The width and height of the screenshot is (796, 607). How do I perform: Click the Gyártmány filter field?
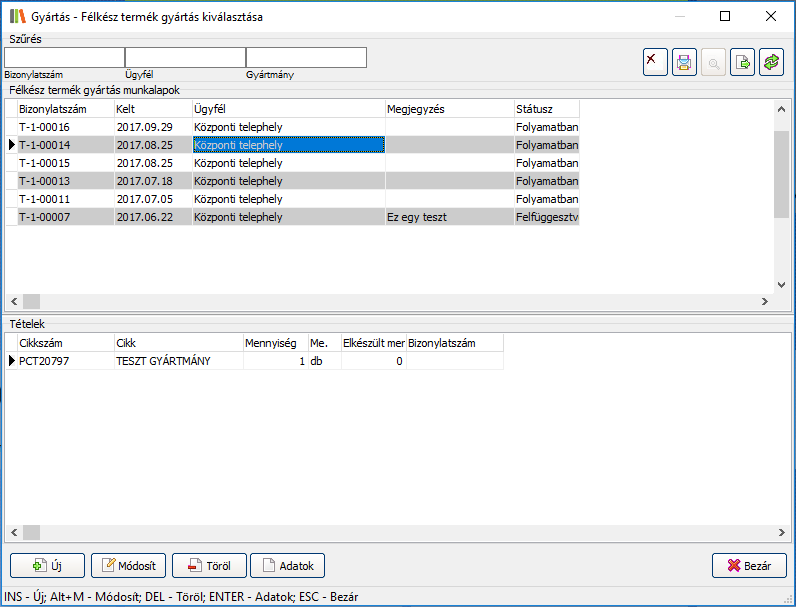coord(306,58)
